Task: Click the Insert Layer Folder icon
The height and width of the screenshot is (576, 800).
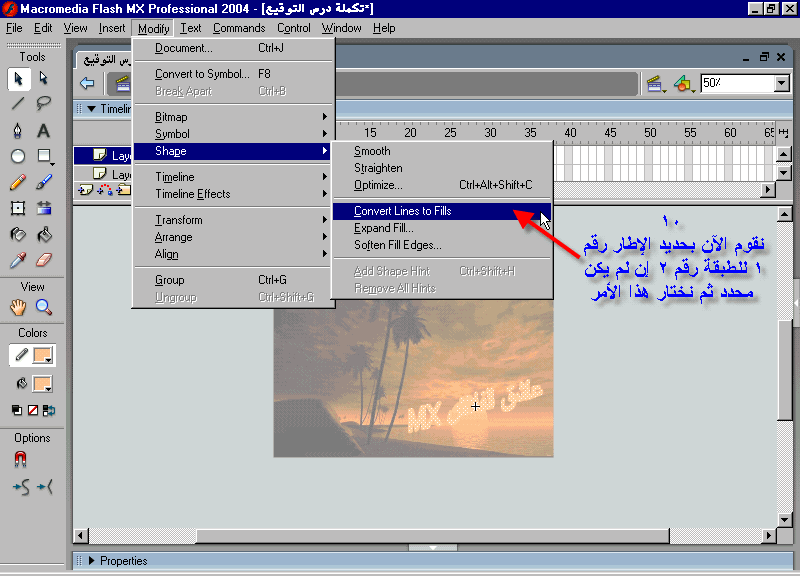Action: (x=123, y=190)
